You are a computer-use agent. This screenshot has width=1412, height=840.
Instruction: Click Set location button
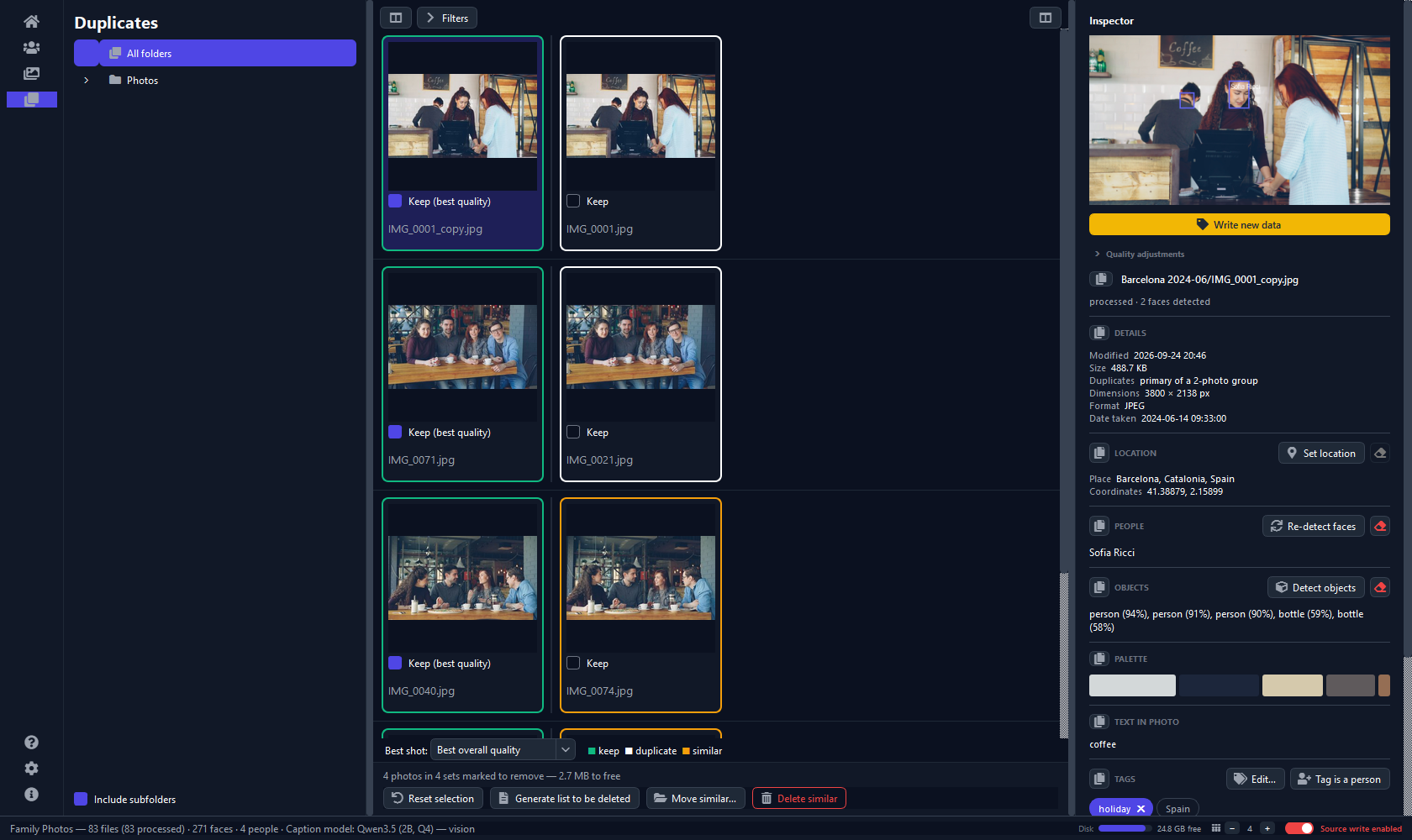tap(1321, 453)
